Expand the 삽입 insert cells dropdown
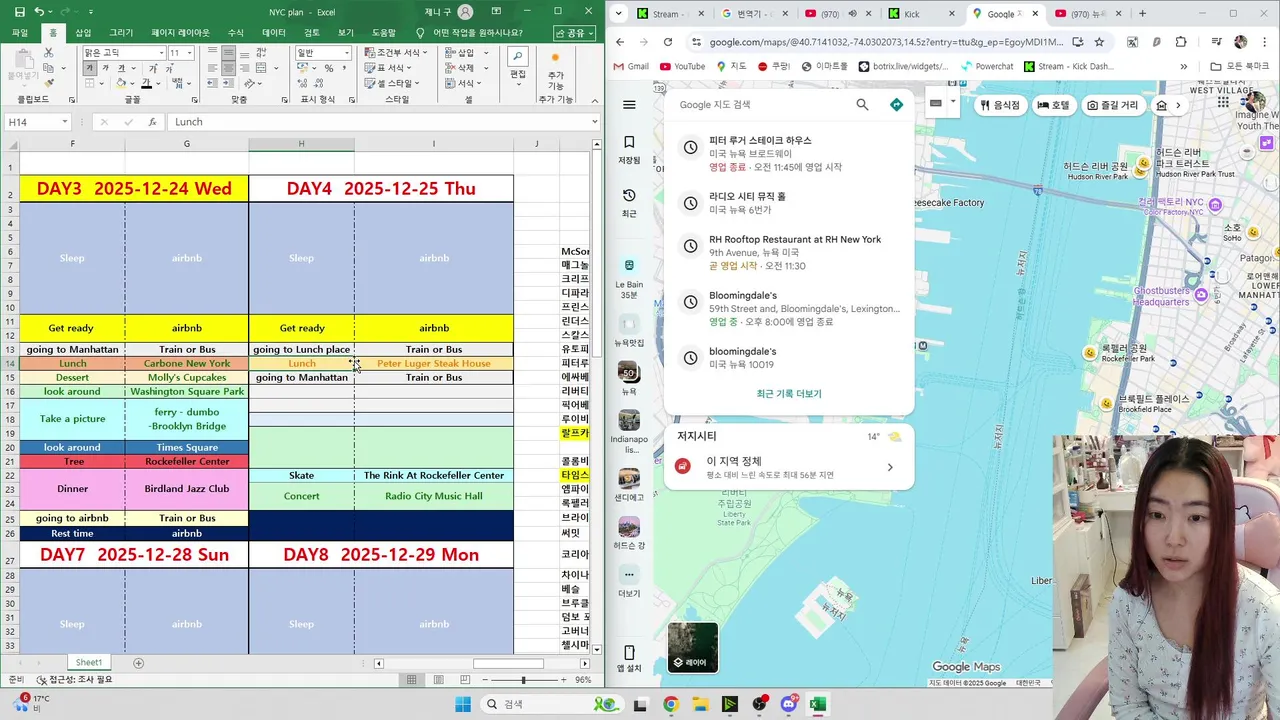The width and height of the screenshot is (1280, 720). [x=486, y=53]
